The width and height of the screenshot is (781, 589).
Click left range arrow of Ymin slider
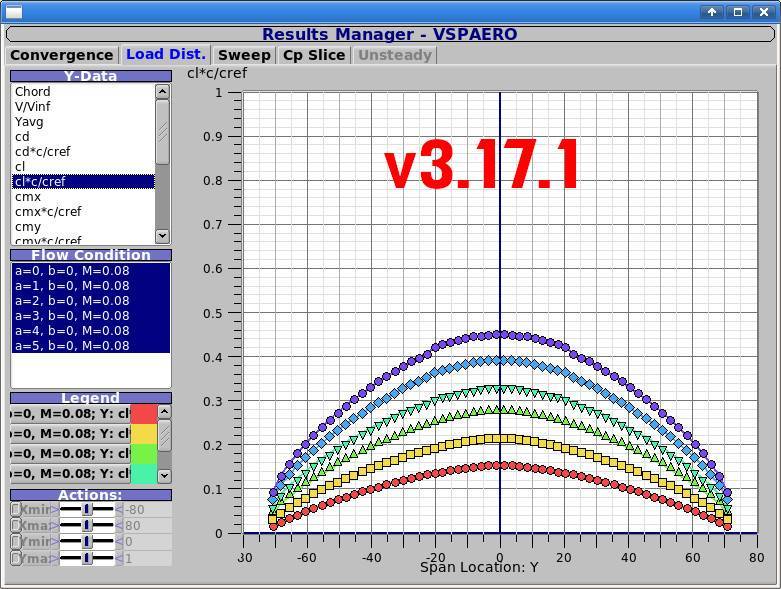(x=55, y=542)
